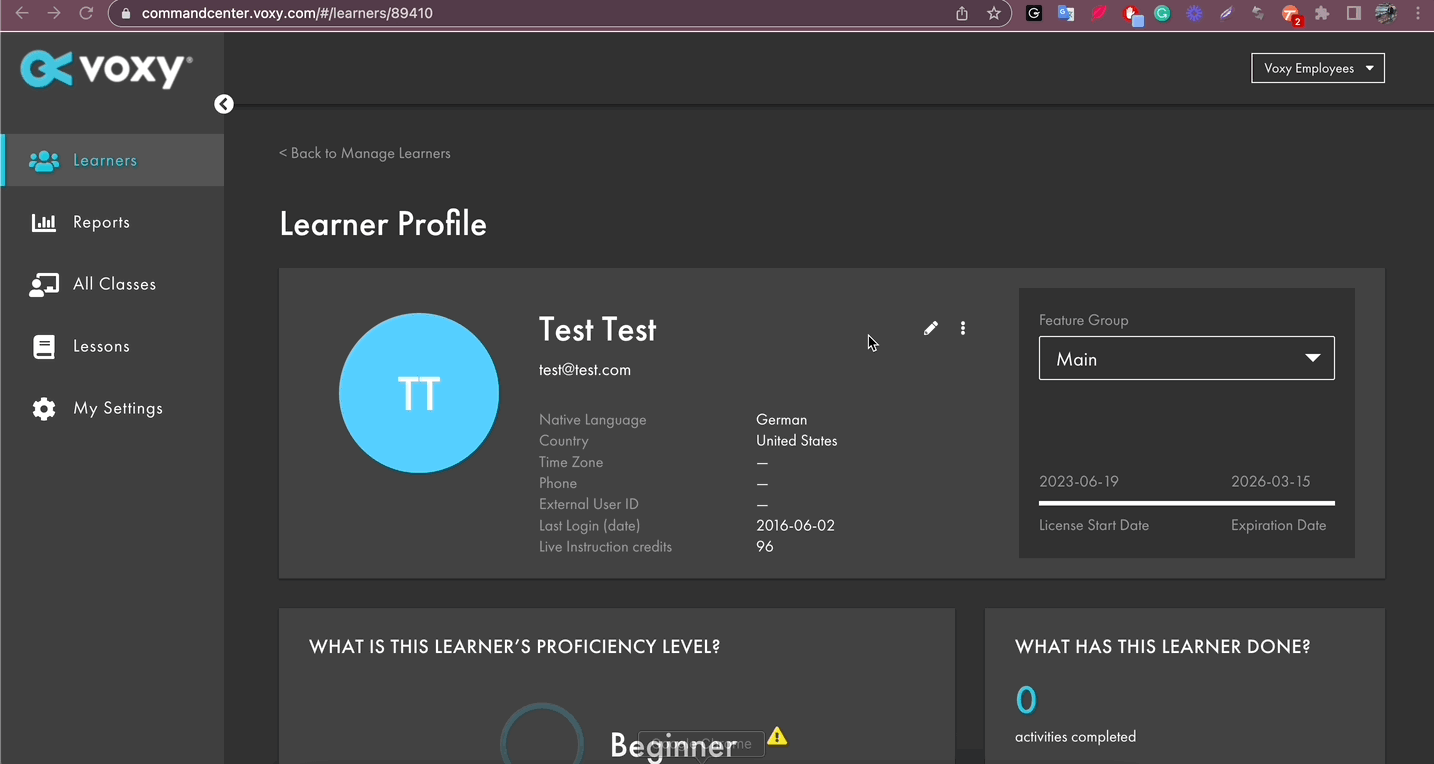Click the All Classes sidebar icon
The height and width of the screenshot is (764, 1434).
(x=44, y=284)
